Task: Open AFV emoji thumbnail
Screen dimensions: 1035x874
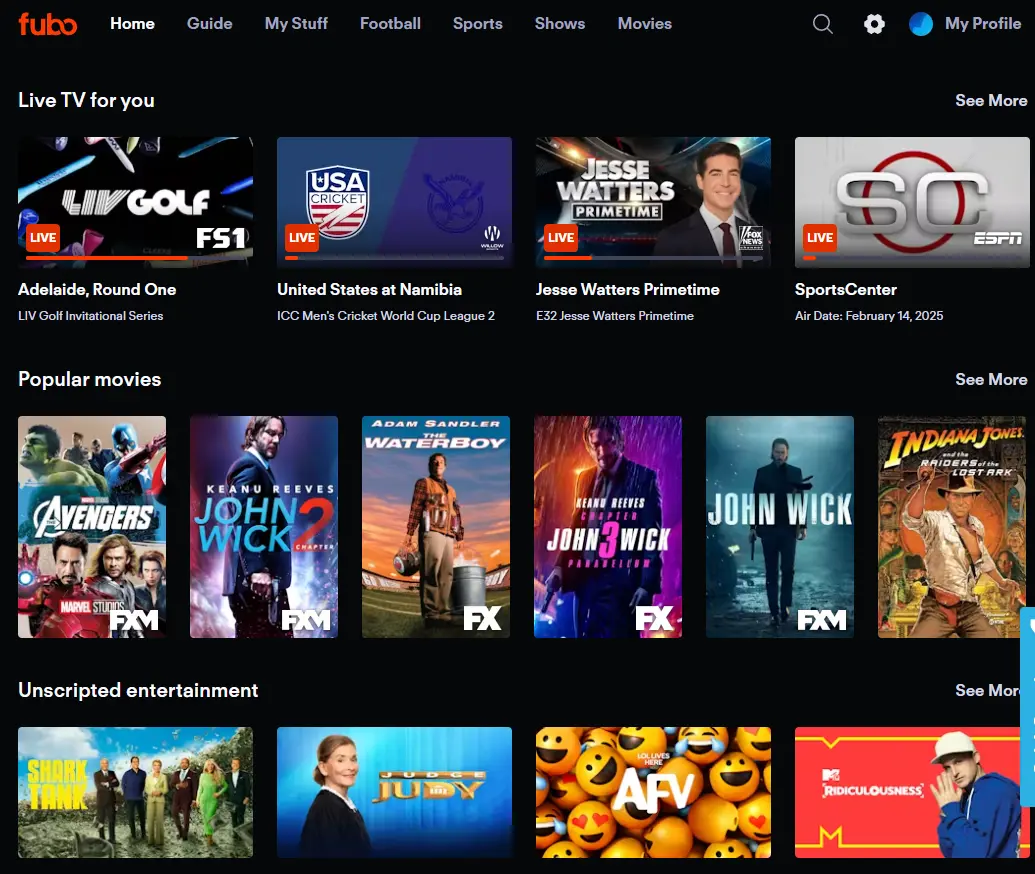Action: pyautogui.click(x=653, y=792)
